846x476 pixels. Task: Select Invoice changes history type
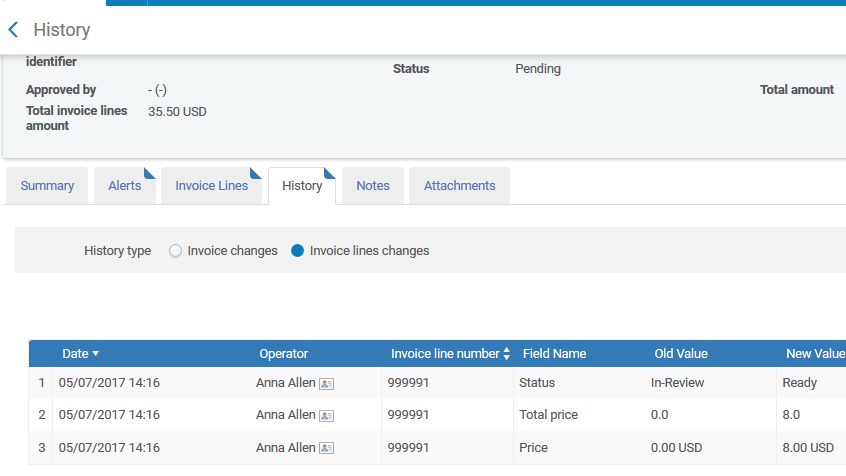pyautogui.click(x=176, y=251)
